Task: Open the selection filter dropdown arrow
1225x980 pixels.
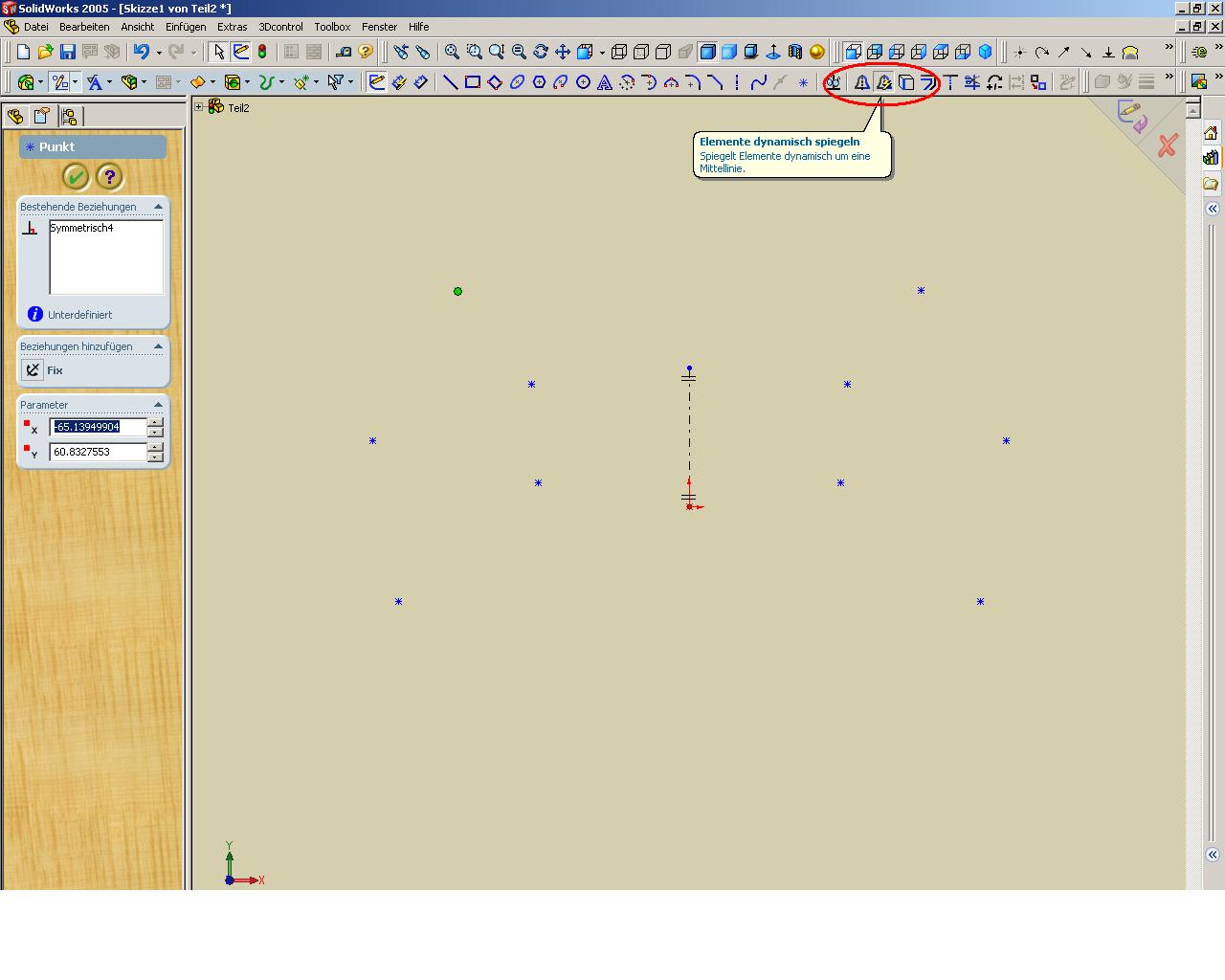Action: [x=350, y=82]
